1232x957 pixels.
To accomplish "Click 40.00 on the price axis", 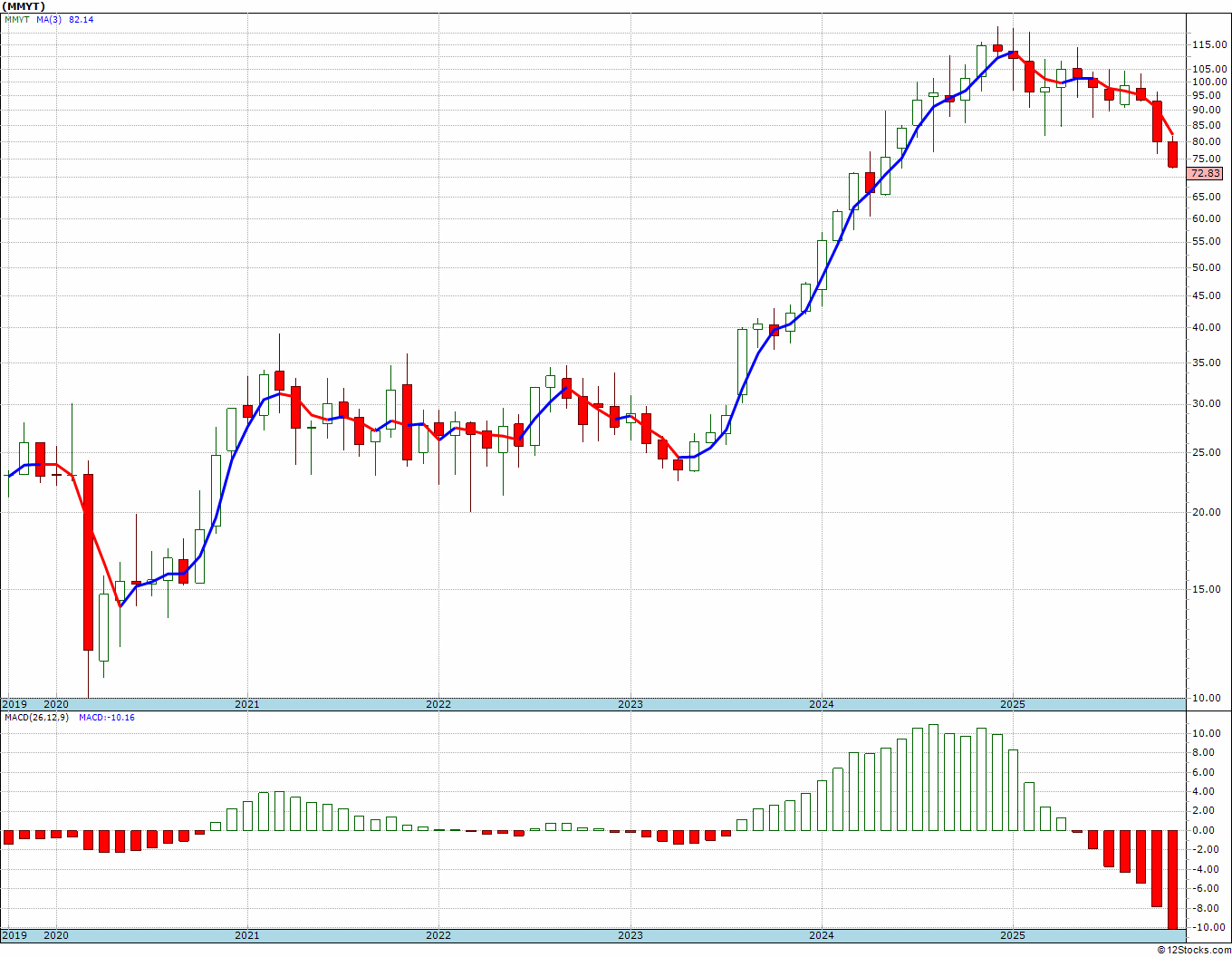I will [1207, 327].
